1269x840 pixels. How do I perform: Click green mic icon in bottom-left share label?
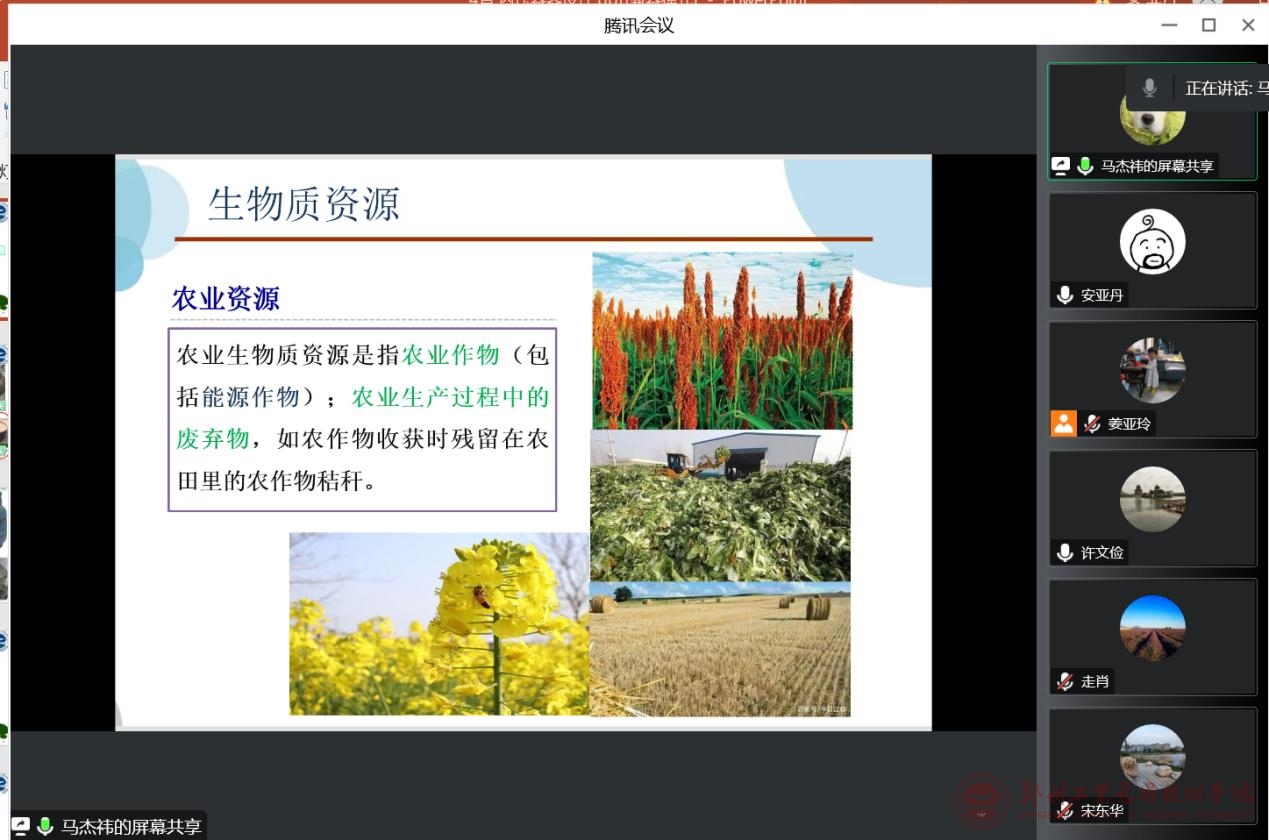click(45, 827)
